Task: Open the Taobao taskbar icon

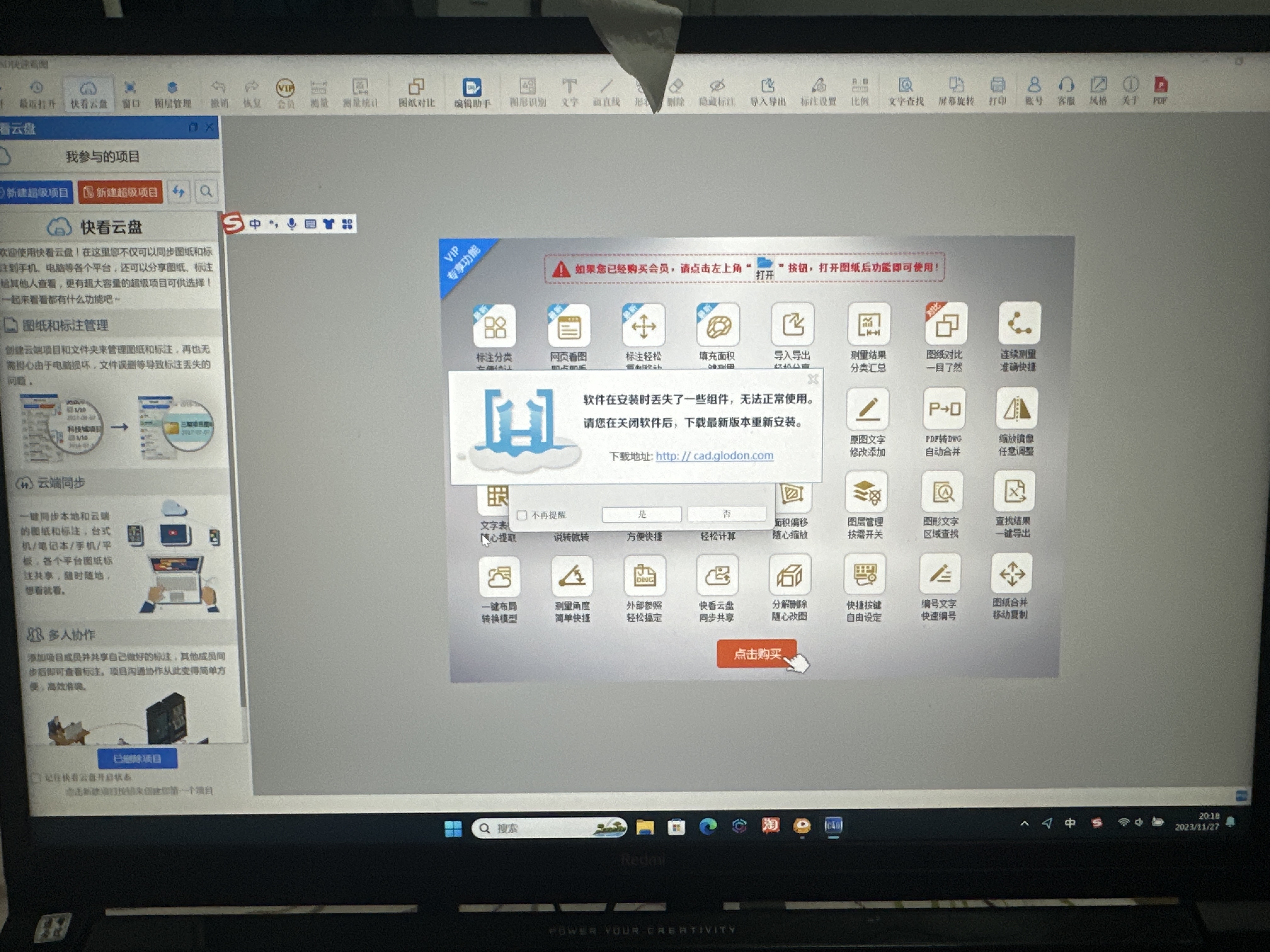Action: [770, 825]
